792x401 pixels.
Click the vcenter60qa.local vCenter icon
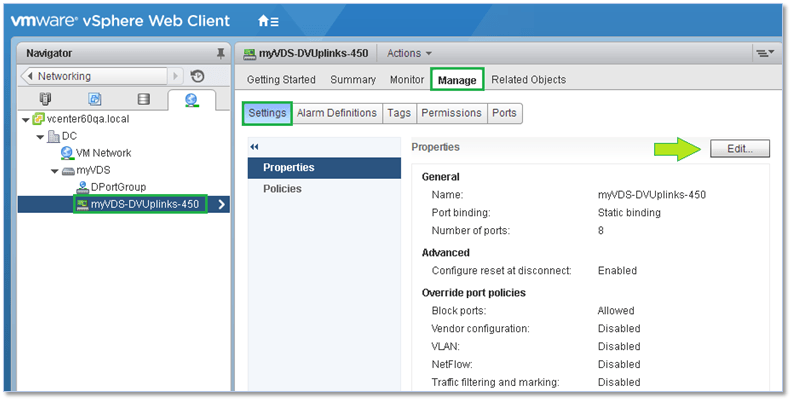point(38,119)
